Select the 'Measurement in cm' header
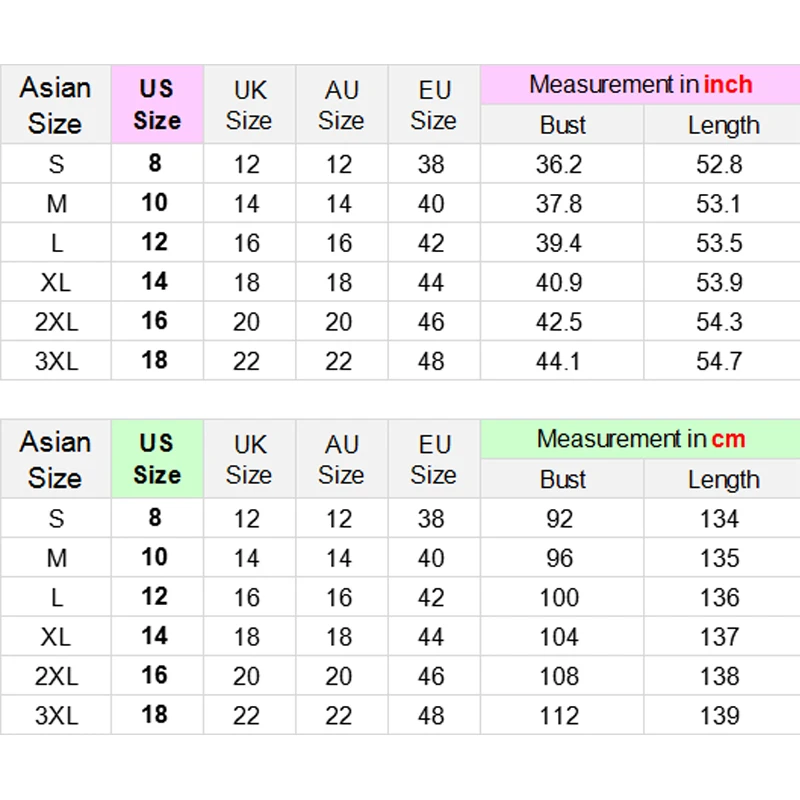This screenshot has height=800, width=800. tap(640, 439)
